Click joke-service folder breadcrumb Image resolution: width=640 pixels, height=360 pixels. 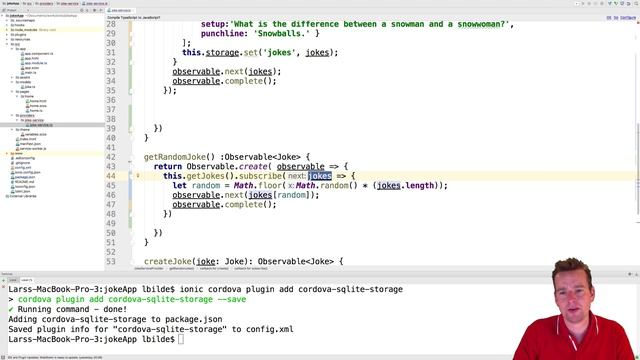[x=67, y=4]
